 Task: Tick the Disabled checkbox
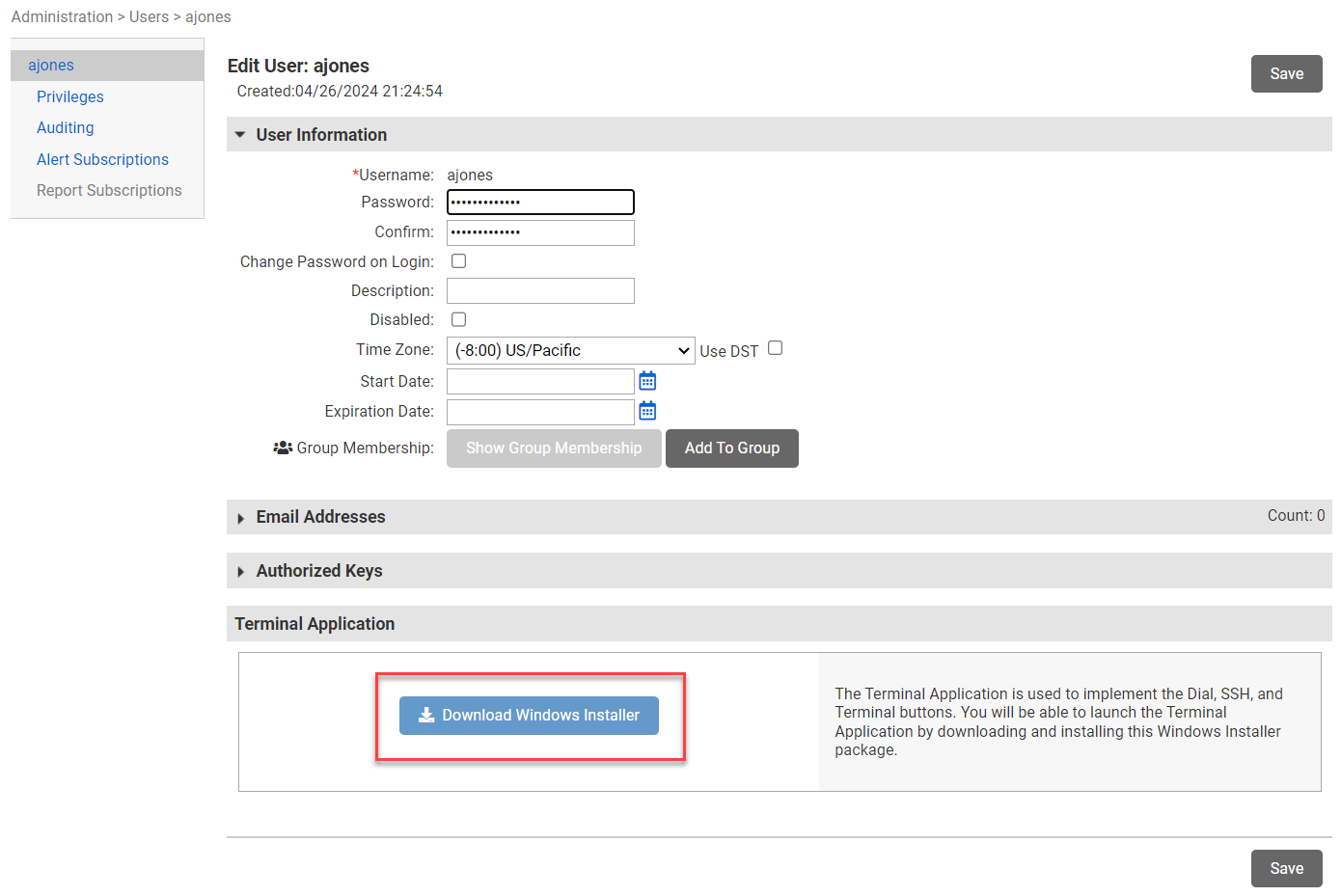(x=459, y=319)
